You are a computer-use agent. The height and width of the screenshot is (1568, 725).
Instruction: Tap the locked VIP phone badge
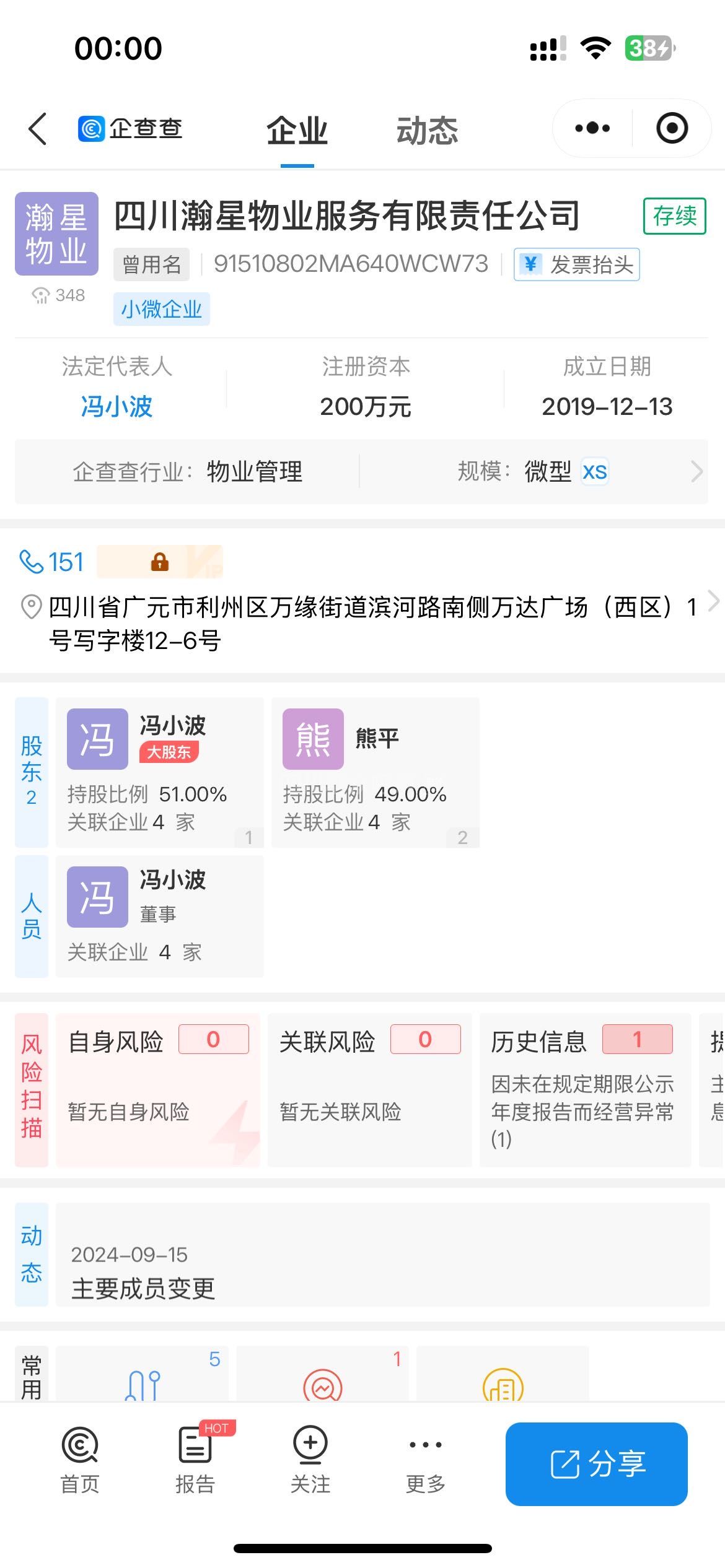click(160, 562)
